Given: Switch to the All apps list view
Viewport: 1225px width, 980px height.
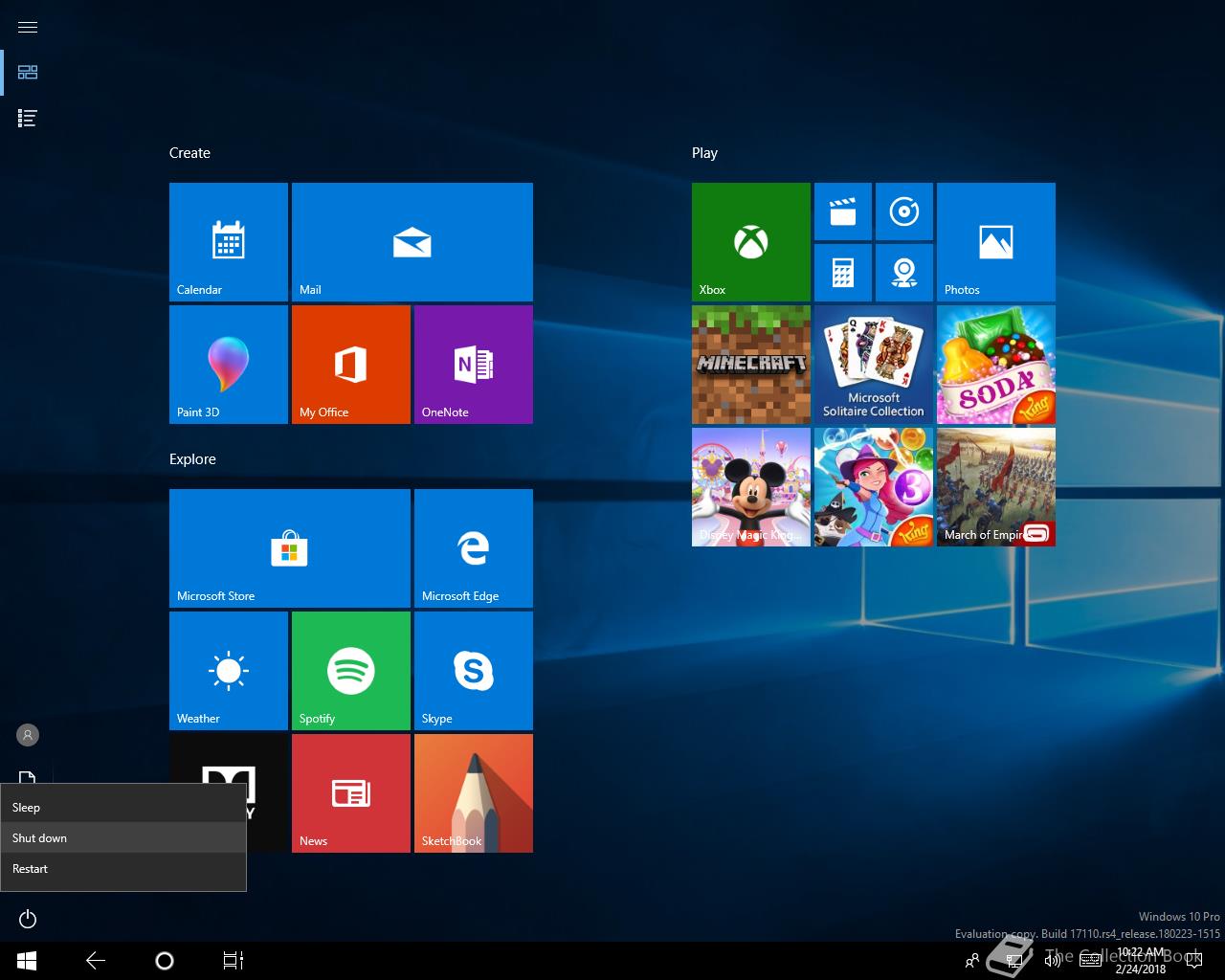Looking at the screenshot, I should (28, 119).
